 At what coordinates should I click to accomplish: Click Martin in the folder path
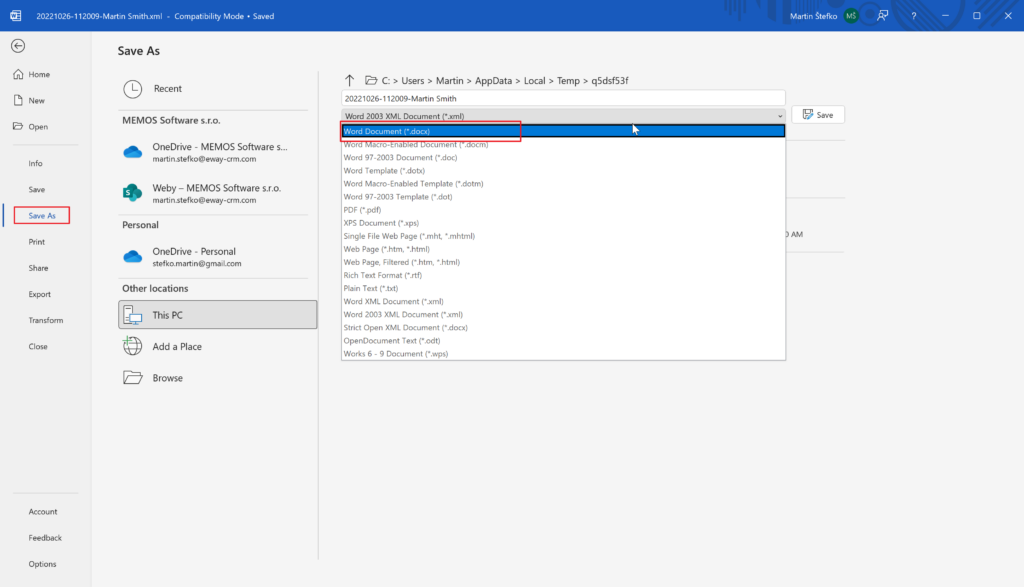click(x=449, y=80)
